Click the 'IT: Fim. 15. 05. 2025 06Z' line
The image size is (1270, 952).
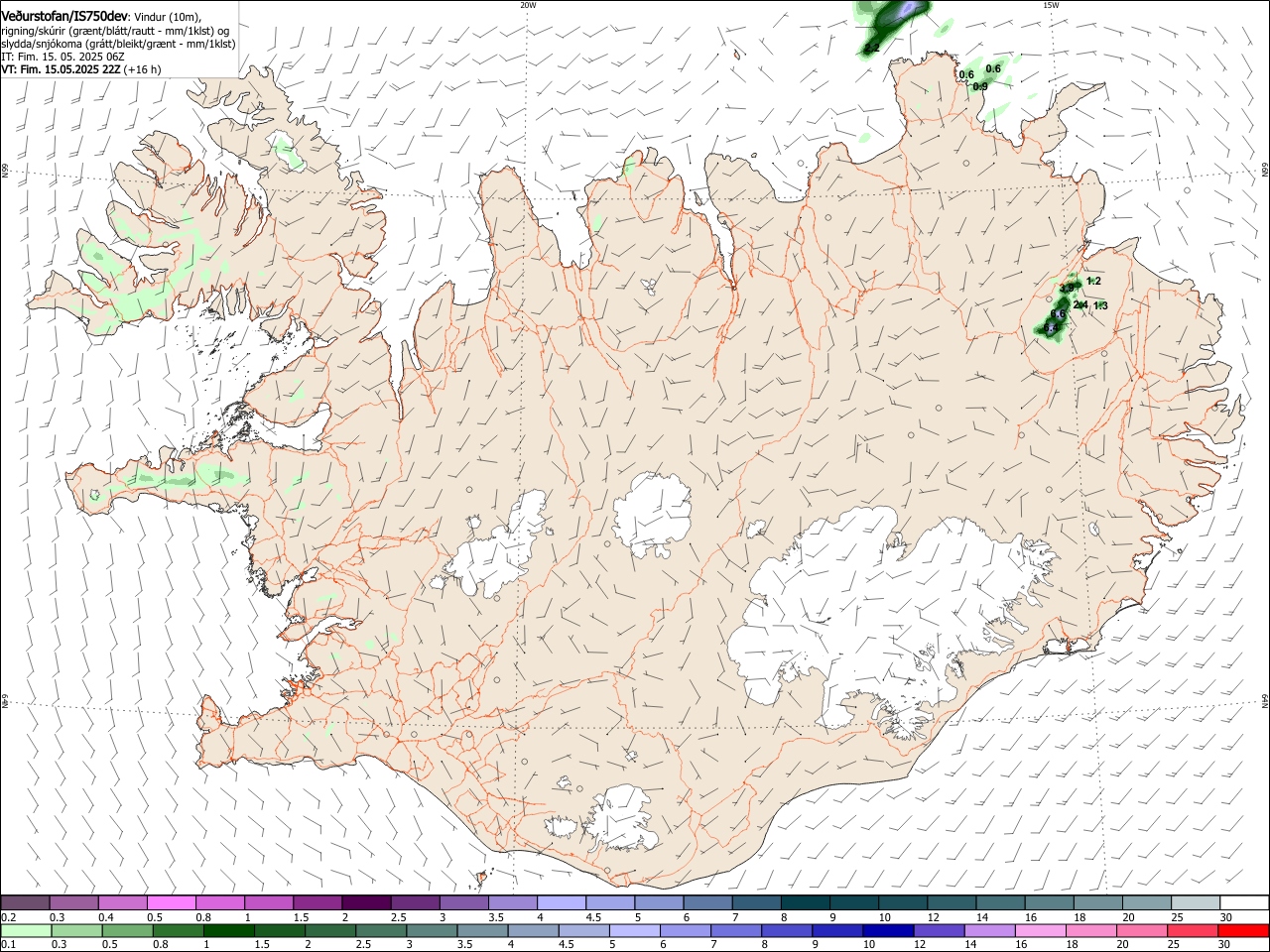pyautogui.click(x=63, y=57)
